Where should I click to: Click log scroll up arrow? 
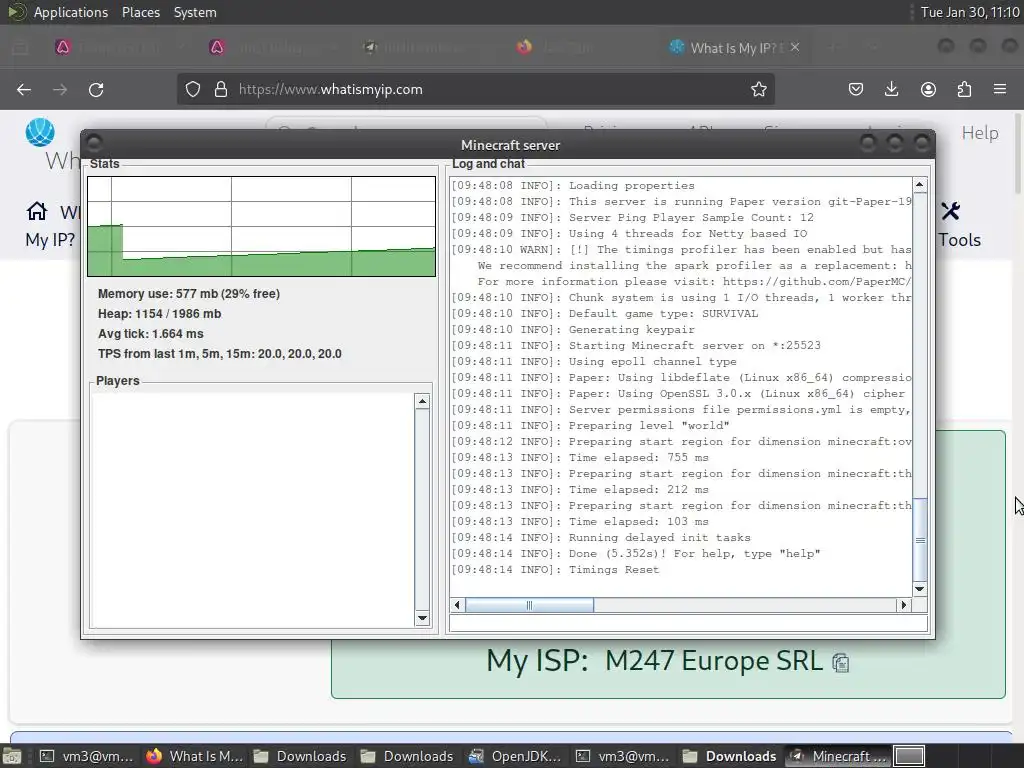pos(920,185)
